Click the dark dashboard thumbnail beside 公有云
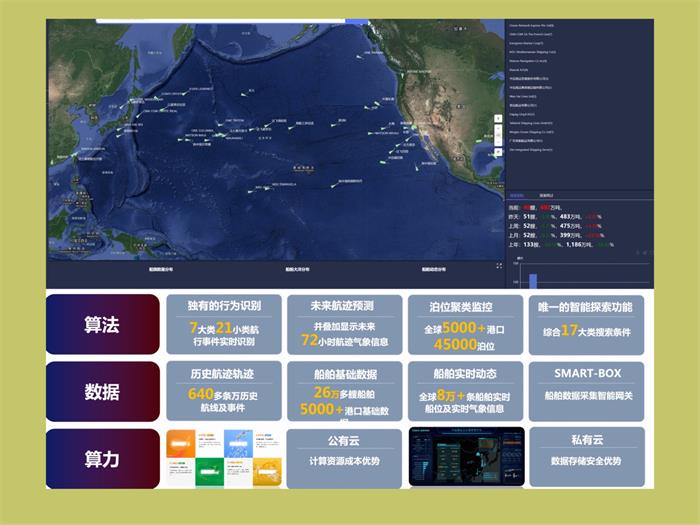700x525 pixels. coord(465,457)
